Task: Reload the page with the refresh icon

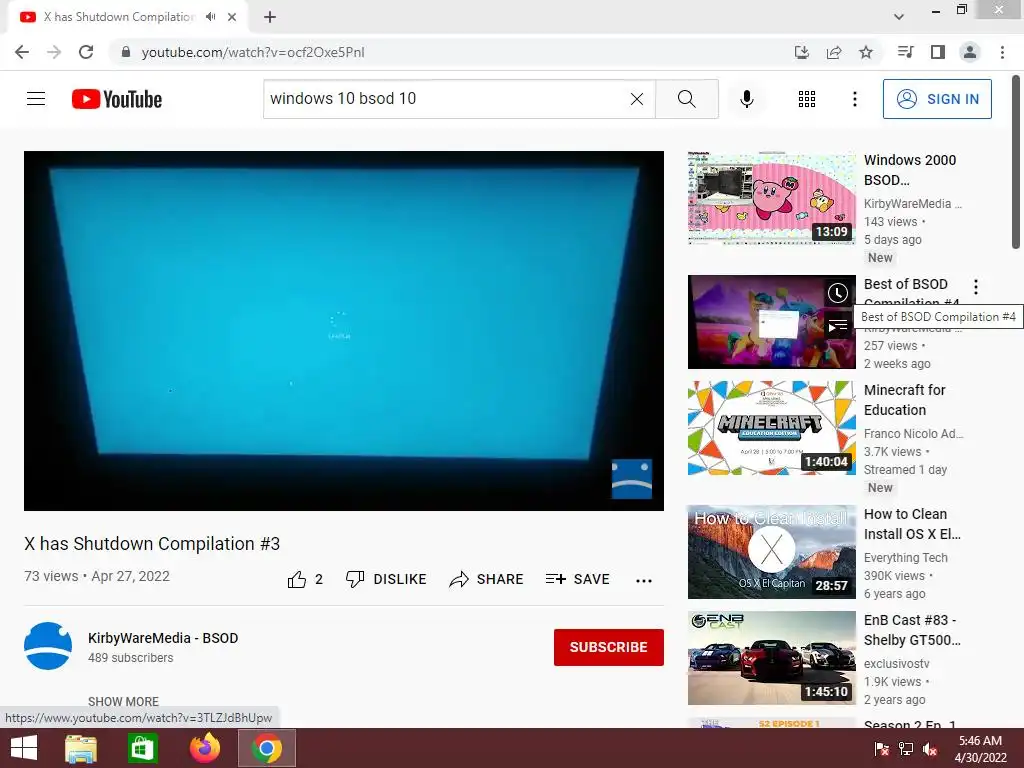Action: pos(86,52)
